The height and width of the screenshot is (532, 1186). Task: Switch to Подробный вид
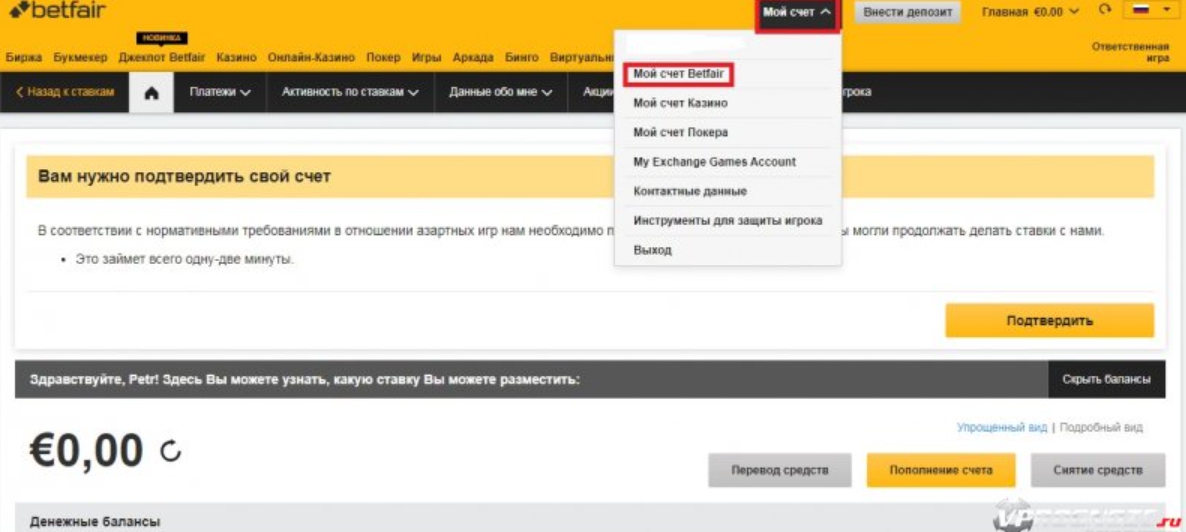tap(1100, 427)
